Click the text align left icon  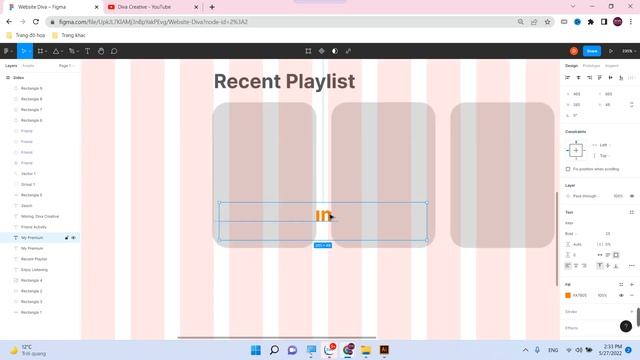coord(568,266)
